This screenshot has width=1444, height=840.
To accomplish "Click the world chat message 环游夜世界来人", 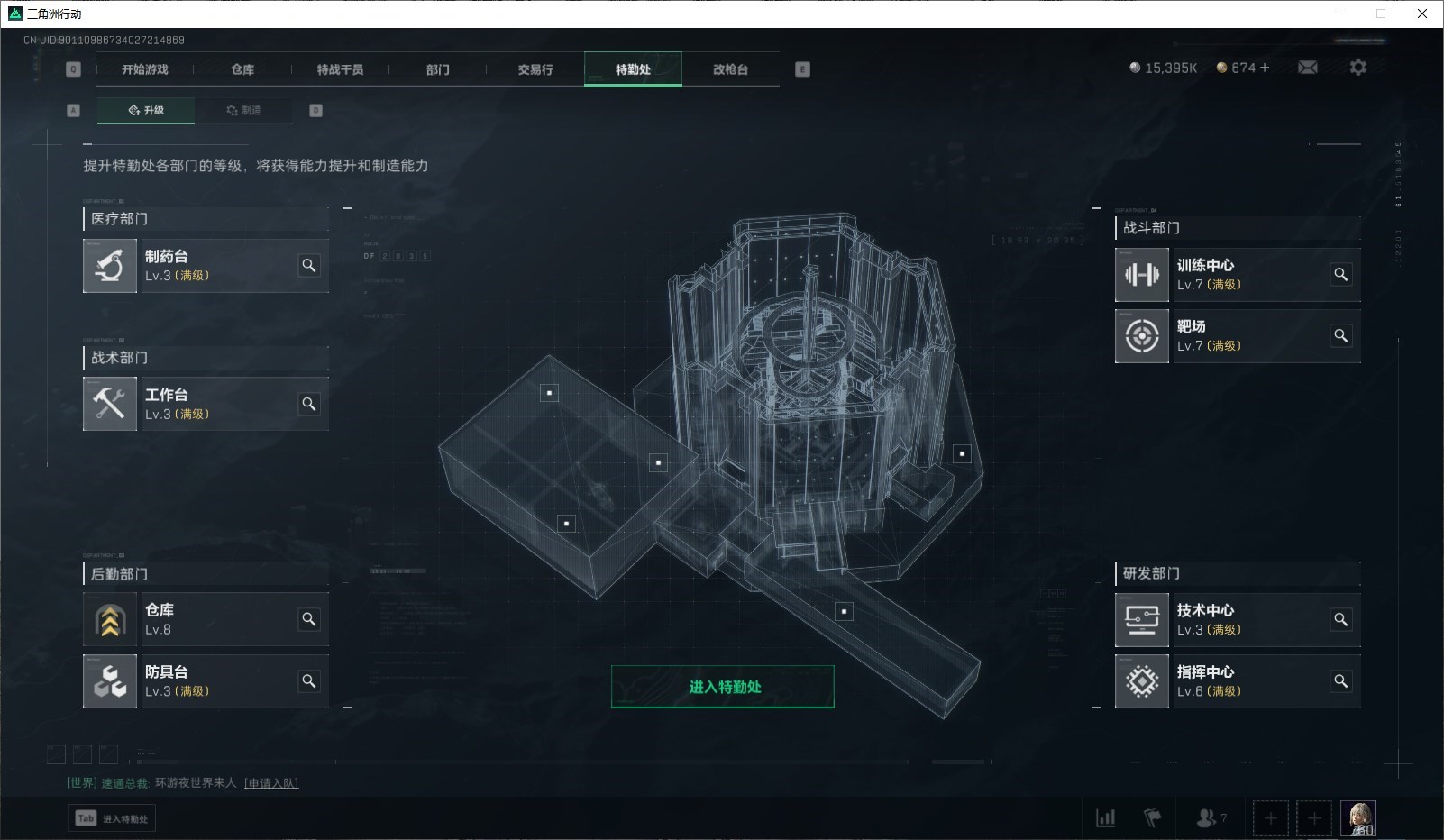I will 195,783.
